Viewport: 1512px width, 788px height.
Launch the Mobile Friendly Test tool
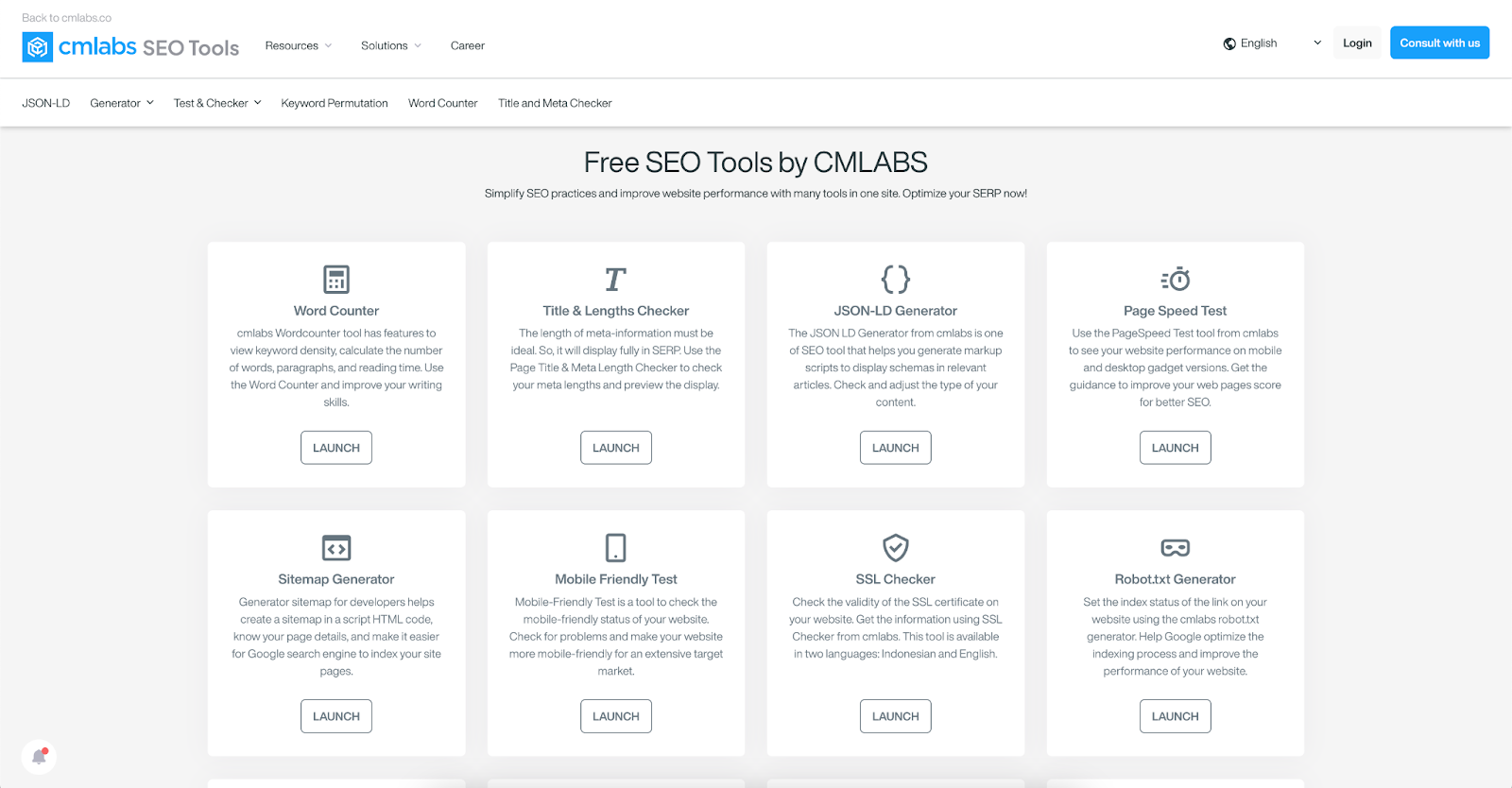[616, 716]
